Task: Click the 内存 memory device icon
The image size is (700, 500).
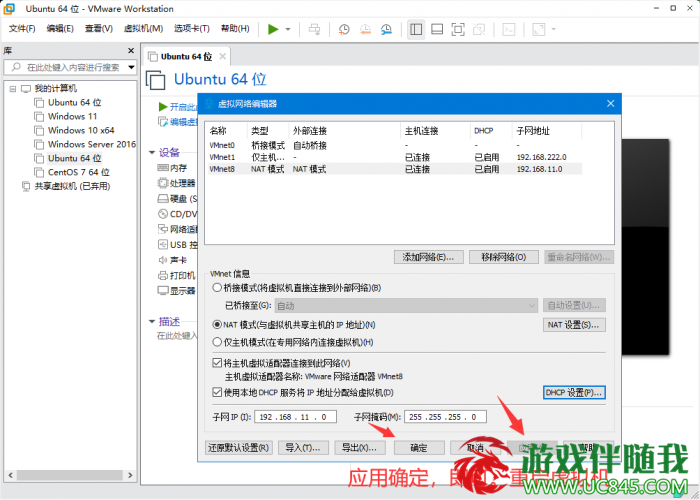Action: point(163,168)
